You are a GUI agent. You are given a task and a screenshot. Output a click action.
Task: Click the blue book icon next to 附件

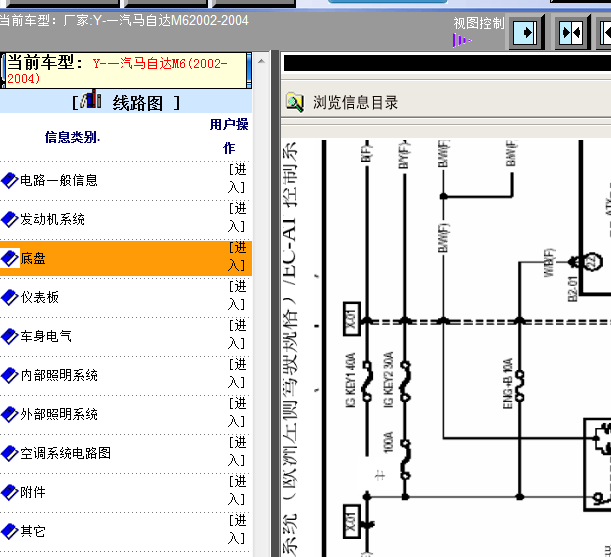10,492
